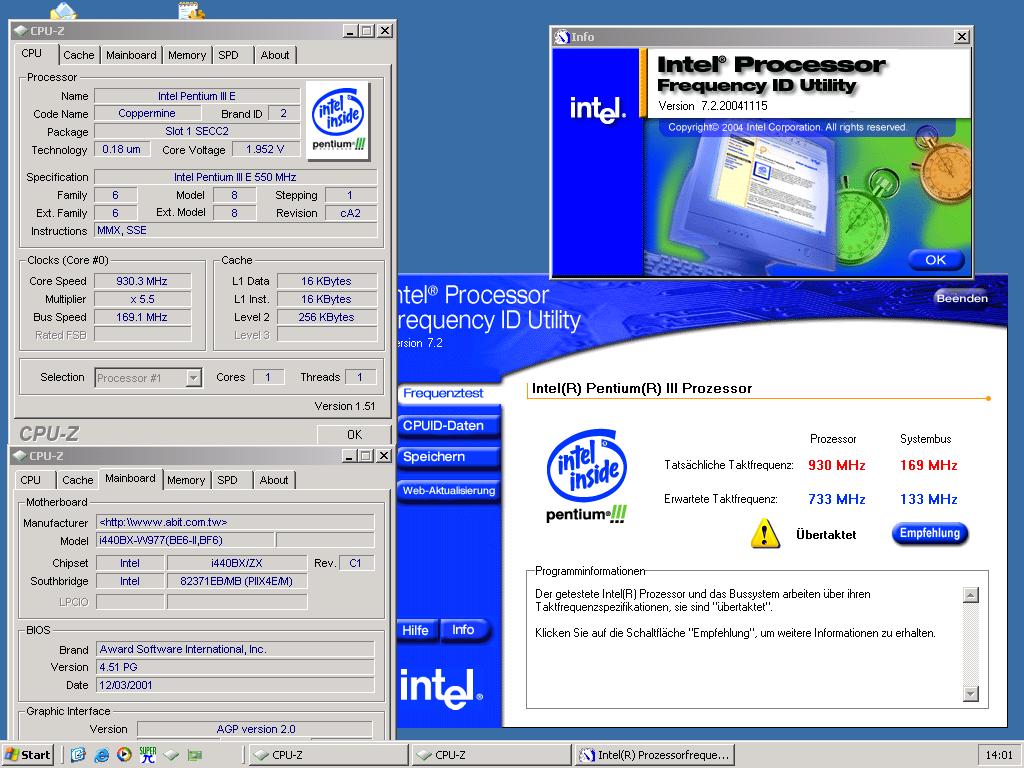This screenshot has height=768, width=1024.
Task: Launch CPU-Z chip icon in quick launch
Action: (x=171, y=755)
